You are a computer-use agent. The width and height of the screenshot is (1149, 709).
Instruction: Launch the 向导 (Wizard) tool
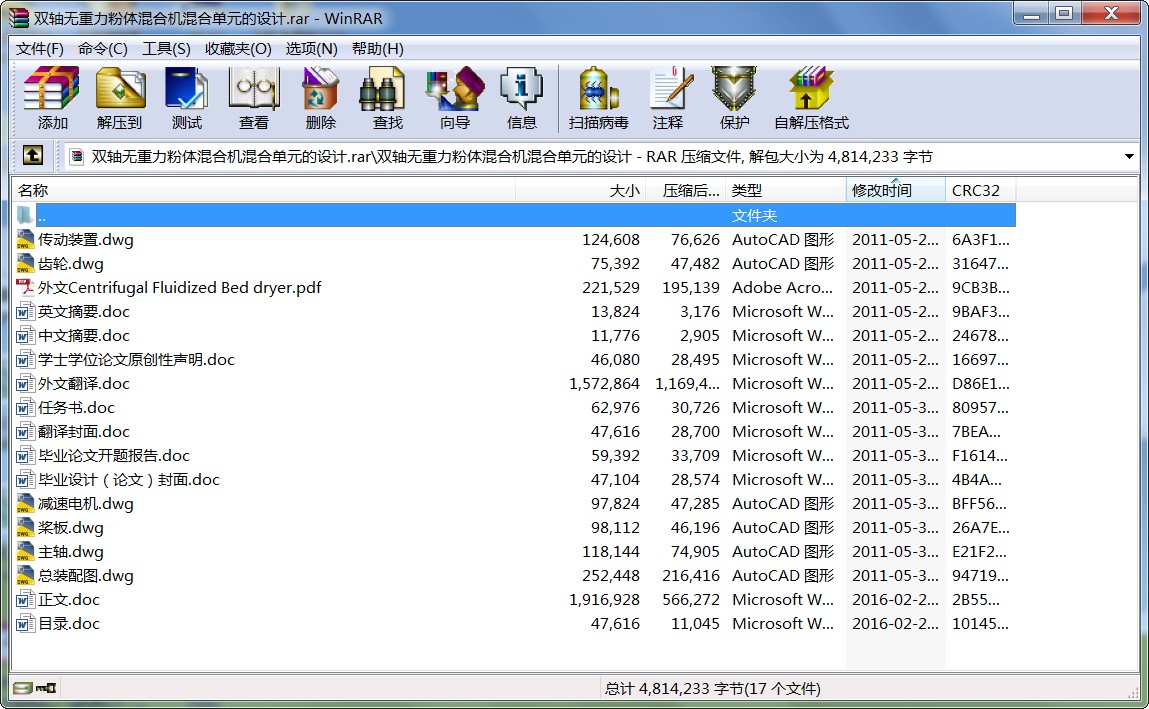tap(454, 98)
